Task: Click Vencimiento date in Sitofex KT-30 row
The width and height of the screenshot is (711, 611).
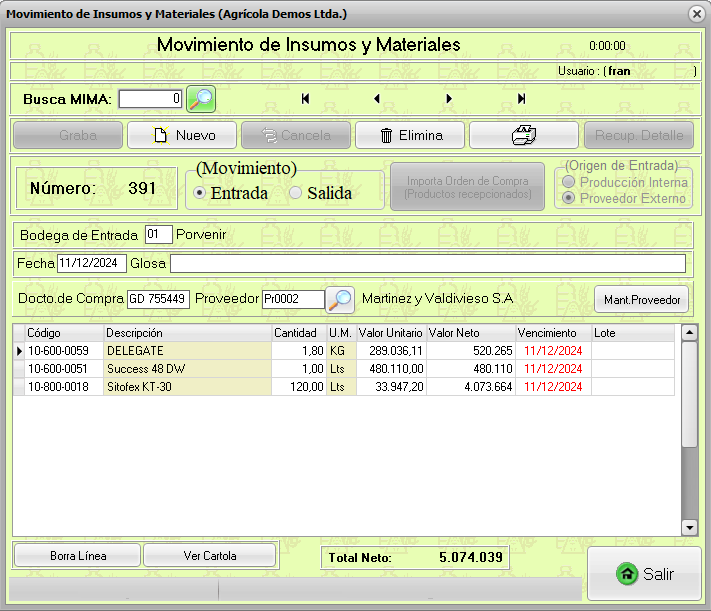Action: (554, 387)
